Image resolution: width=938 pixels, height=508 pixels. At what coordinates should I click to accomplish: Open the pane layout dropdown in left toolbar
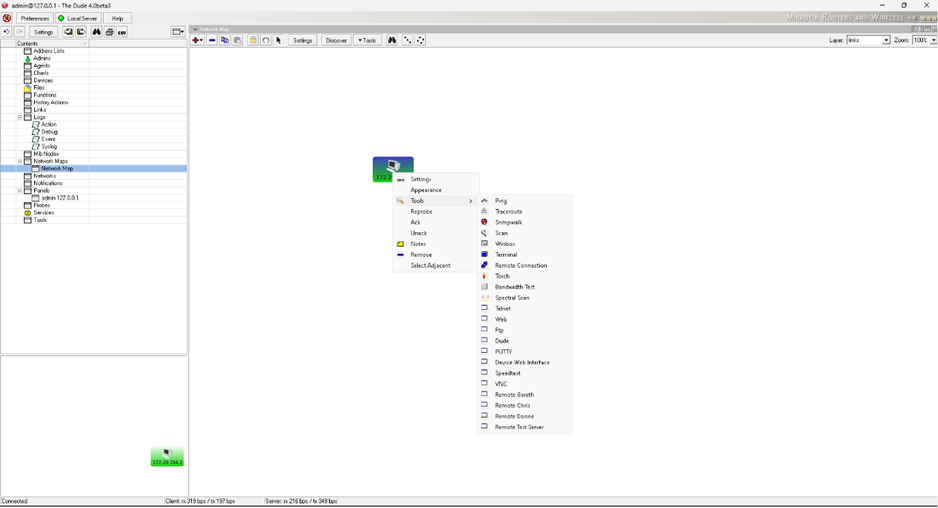(x=178, y=32)
